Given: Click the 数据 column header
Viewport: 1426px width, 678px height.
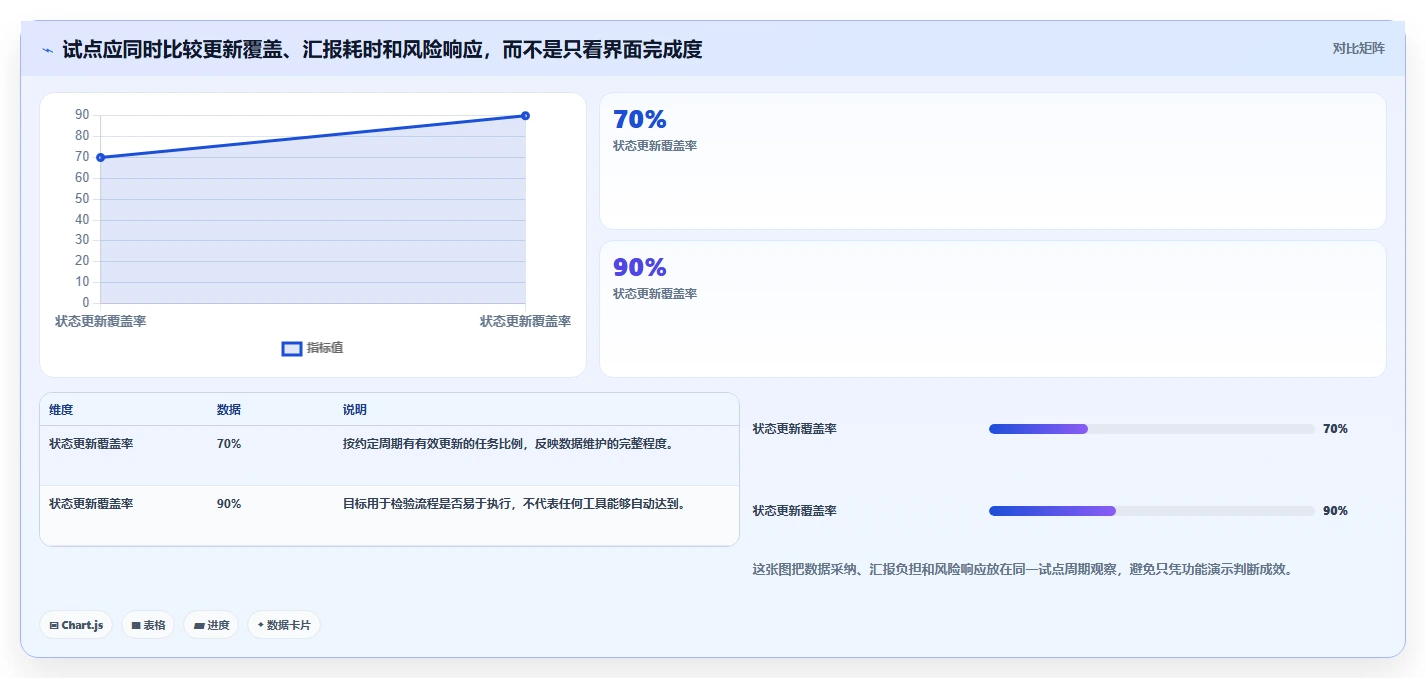Looking at the screenshot, I should click(x=229, y=410).
